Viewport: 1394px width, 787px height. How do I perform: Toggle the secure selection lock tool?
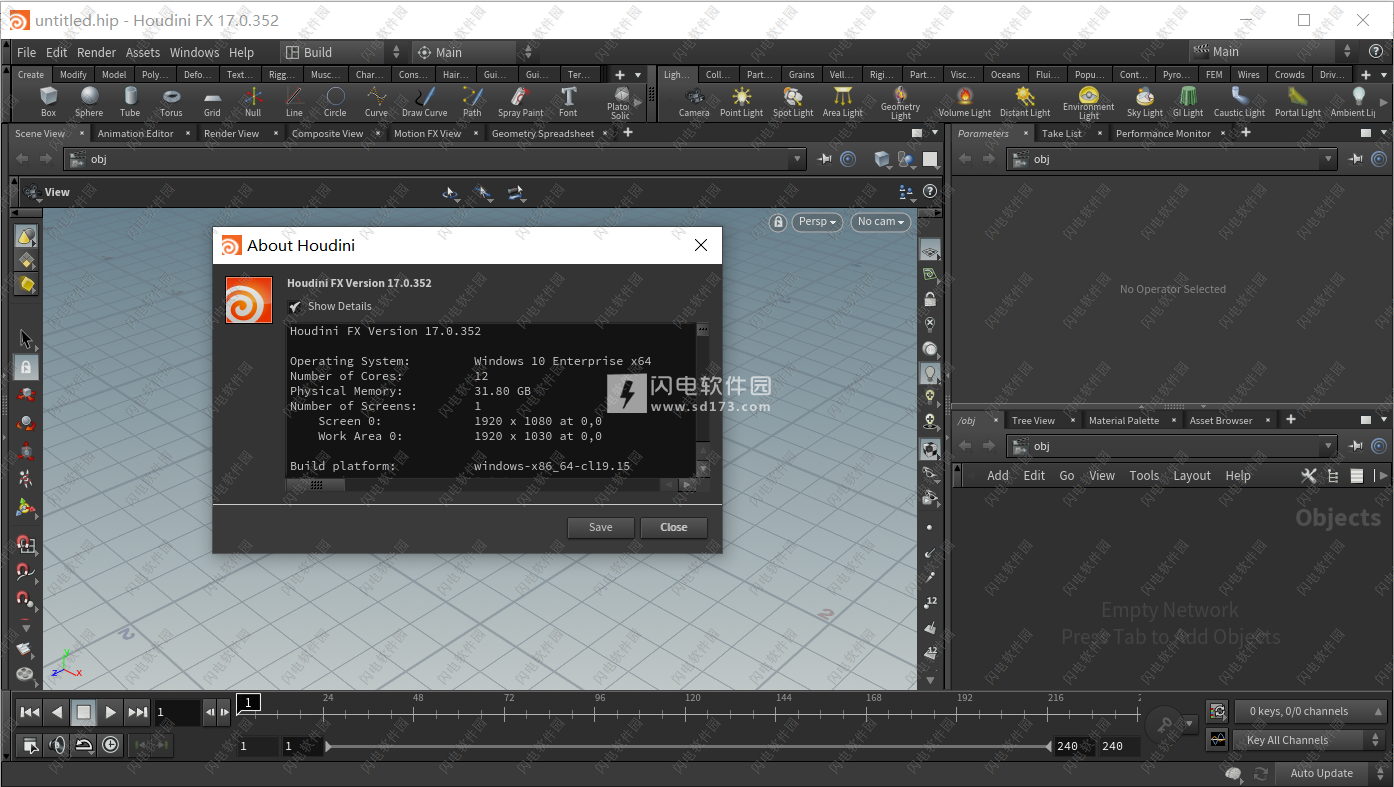pos(26,367)
